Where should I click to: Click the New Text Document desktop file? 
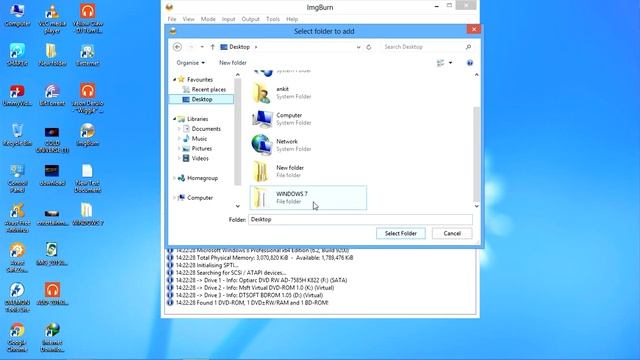coord(87,178)
